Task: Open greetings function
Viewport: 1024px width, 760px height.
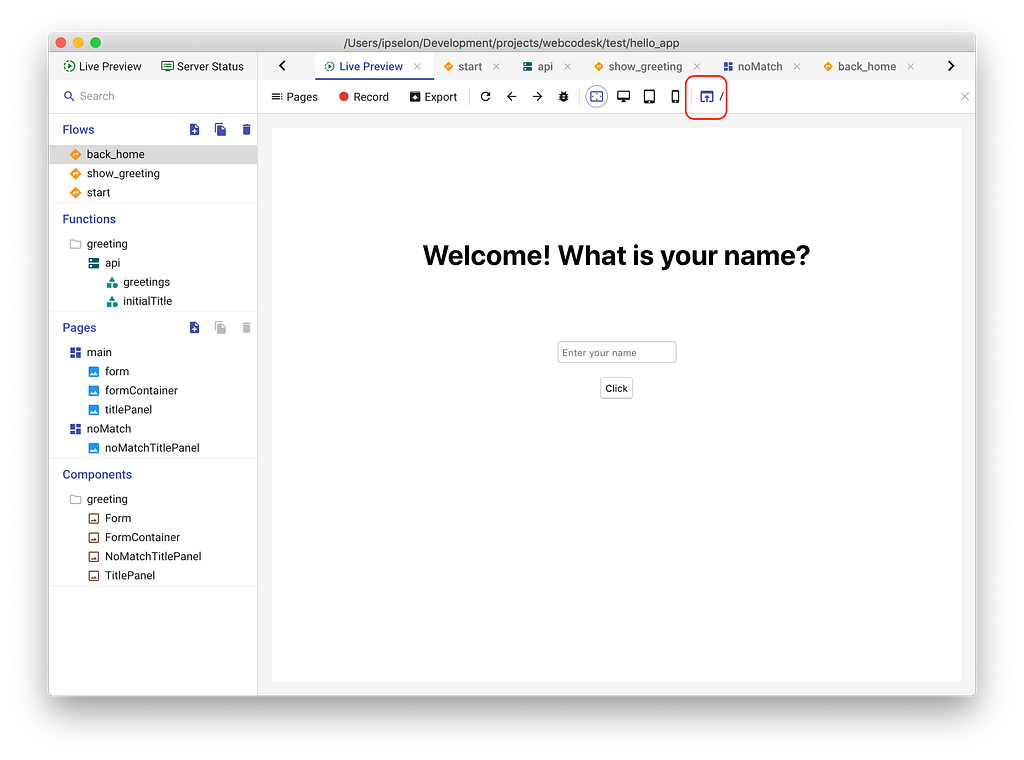Action: coord(153,282)
